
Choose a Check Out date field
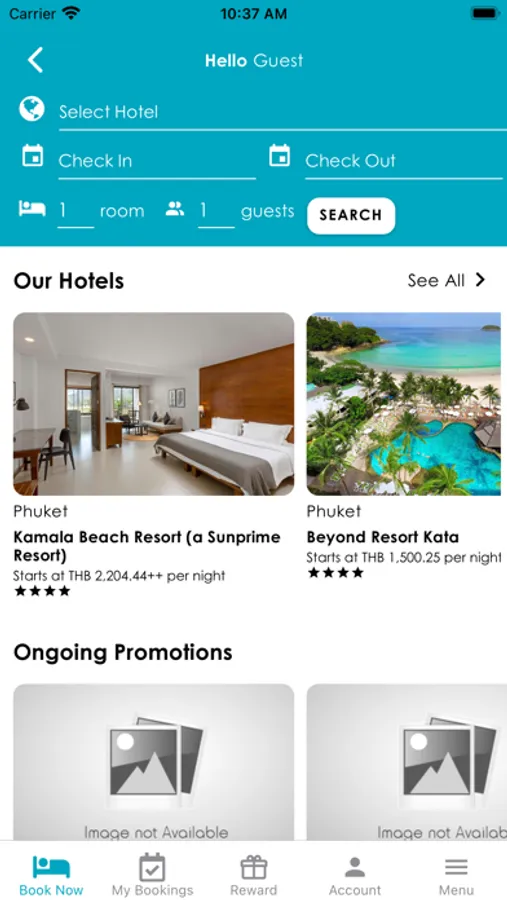[404, 161]
